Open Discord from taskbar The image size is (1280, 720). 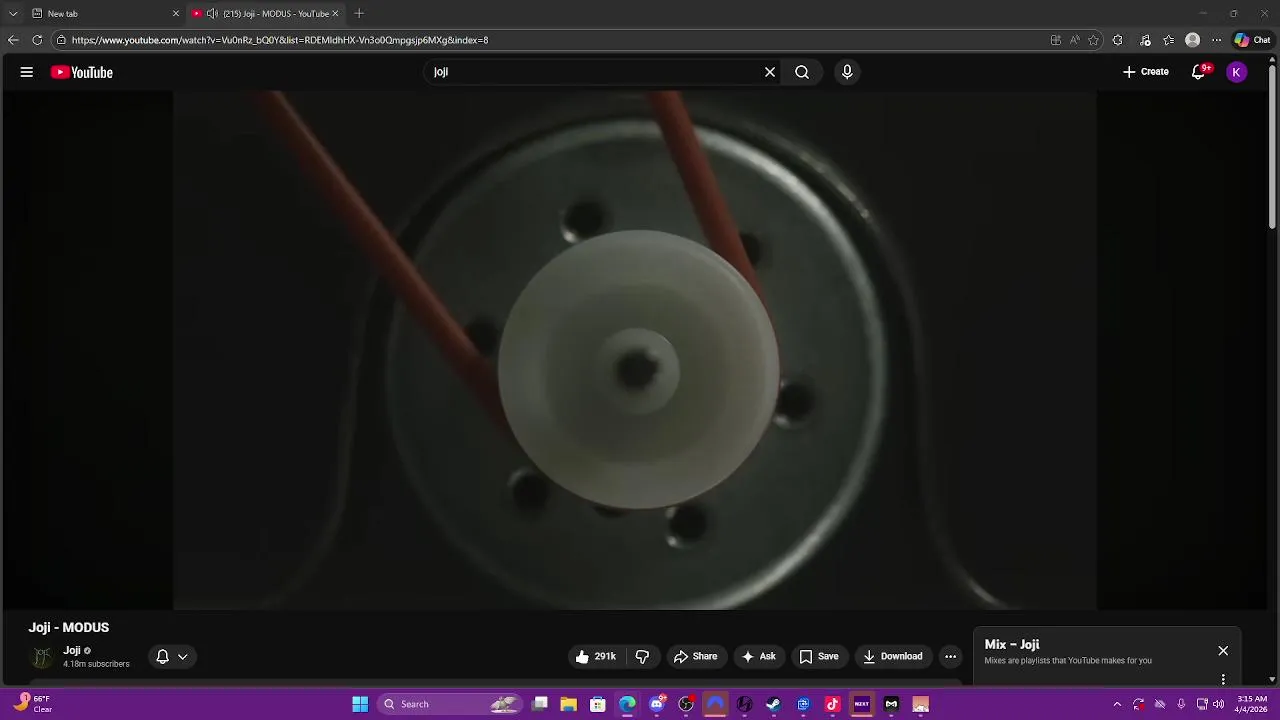[x=657, y=704]
